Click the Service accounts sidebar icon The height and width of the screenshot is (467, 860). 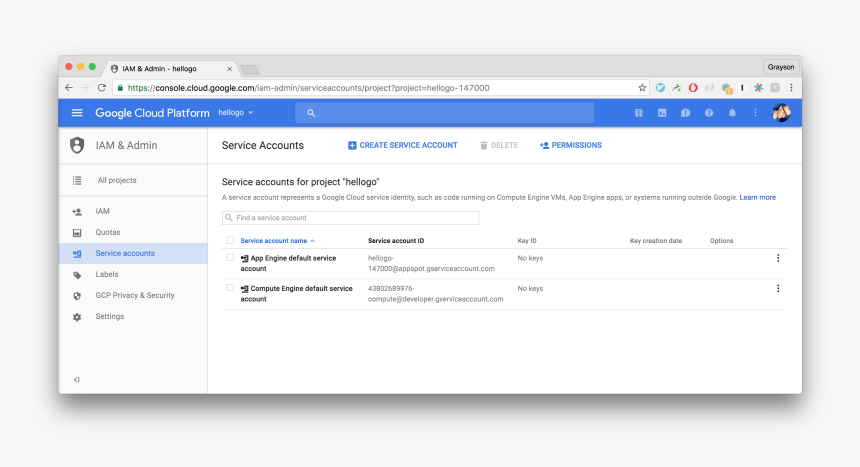tap(77, 254)
